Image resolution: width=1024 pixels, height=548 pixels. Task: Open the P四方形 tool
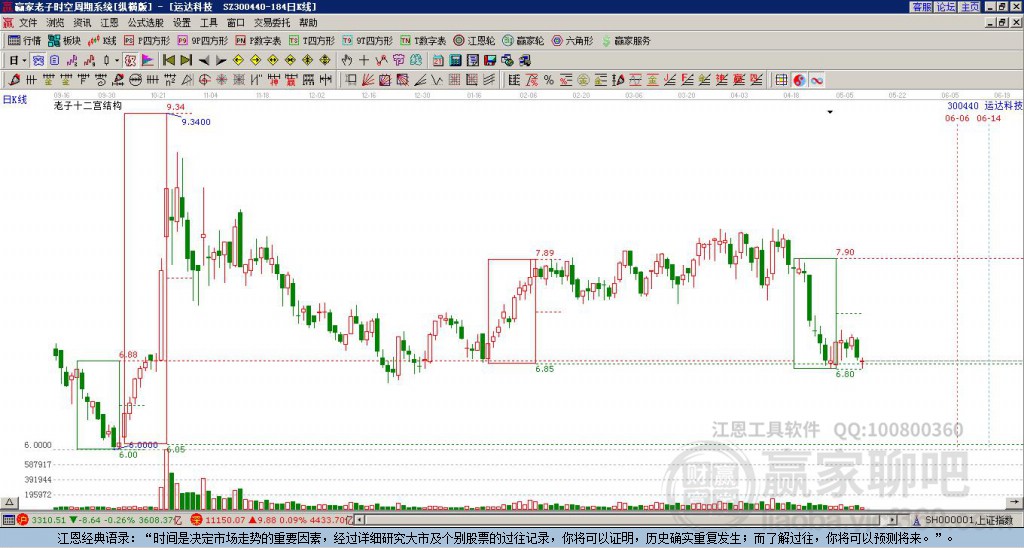coord(146,40)
